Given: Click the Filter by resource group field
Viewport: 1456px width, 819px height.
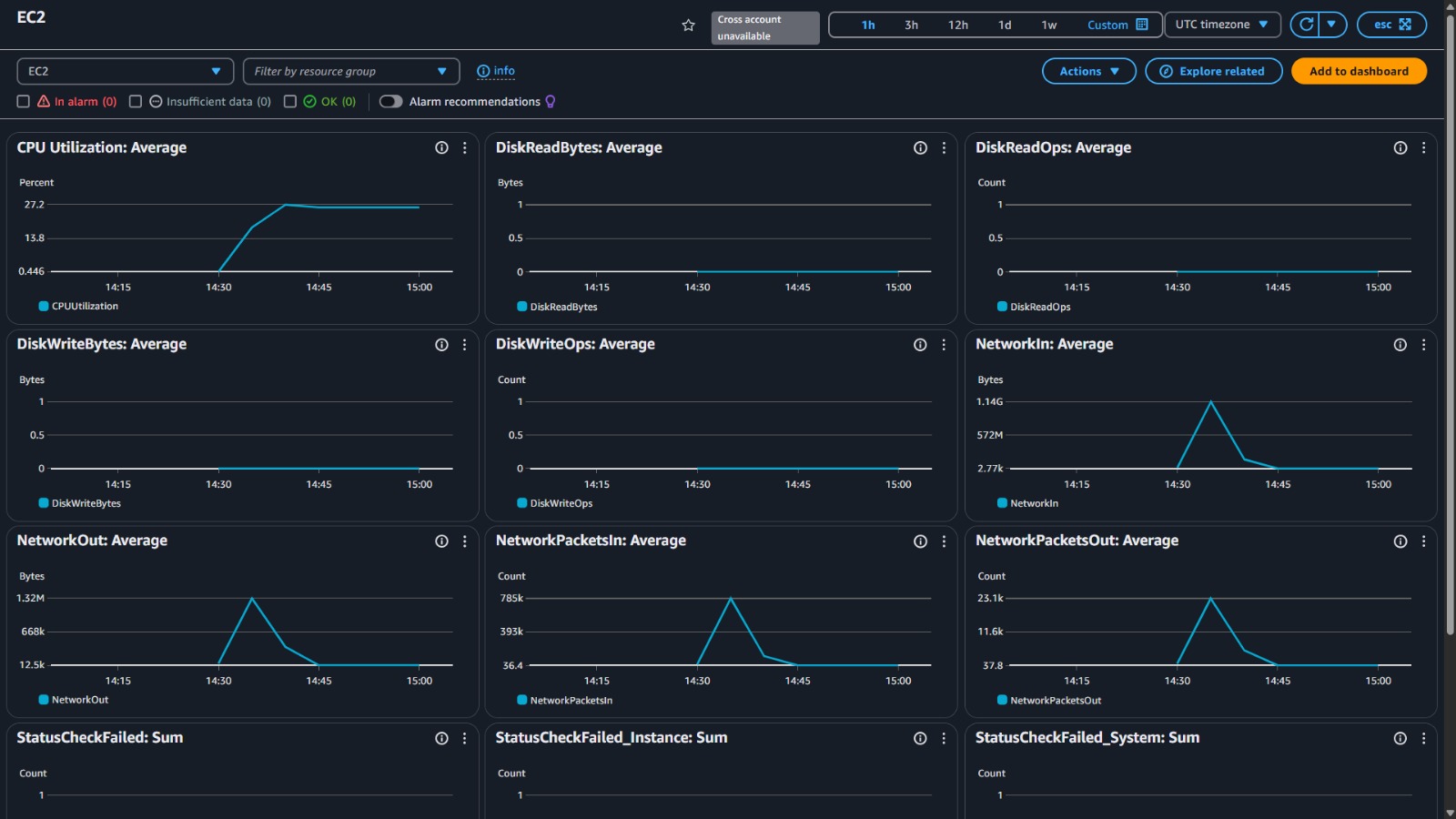Looking at the screenshot, I should (x=349, y=71).
